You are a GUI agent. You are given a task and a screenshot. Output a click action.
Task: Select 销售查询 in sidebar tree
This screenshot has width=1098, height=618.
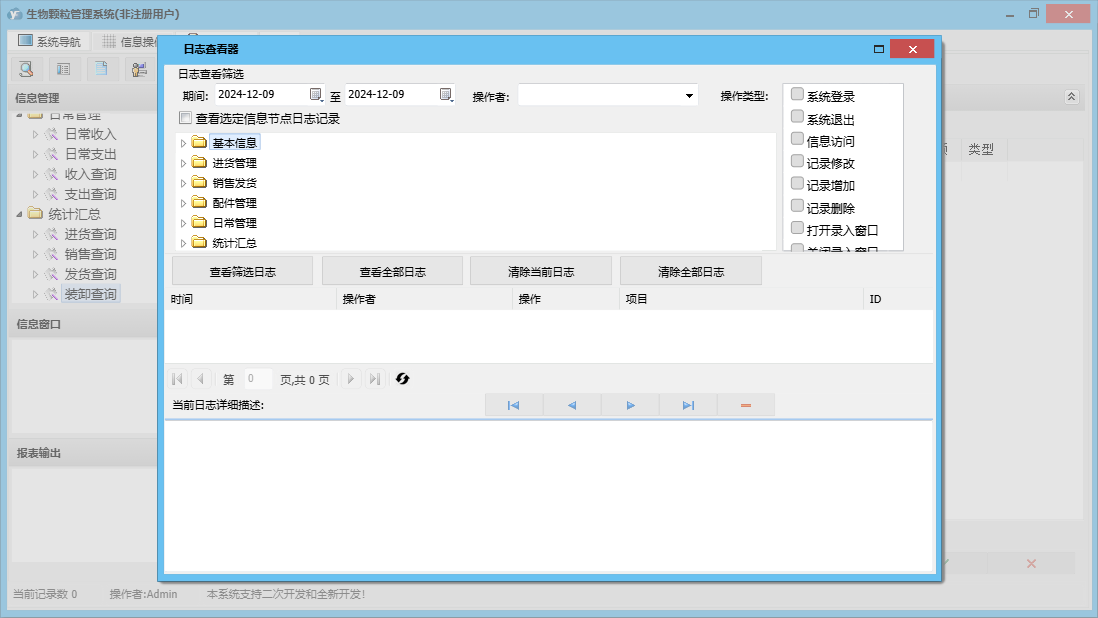coord(90,254)
